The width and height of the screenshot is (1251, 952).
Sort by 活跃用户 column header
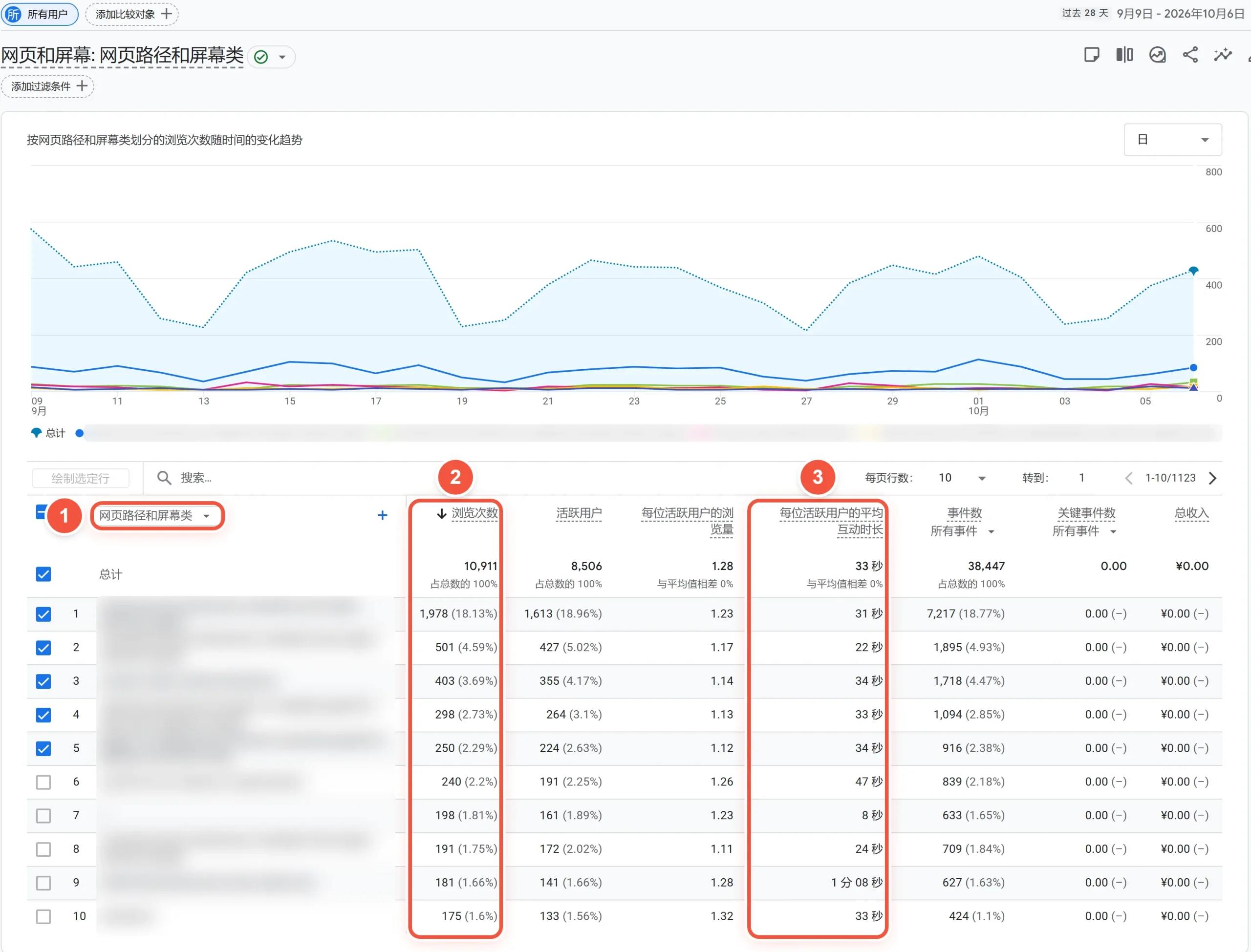click(x=578, y=513)
